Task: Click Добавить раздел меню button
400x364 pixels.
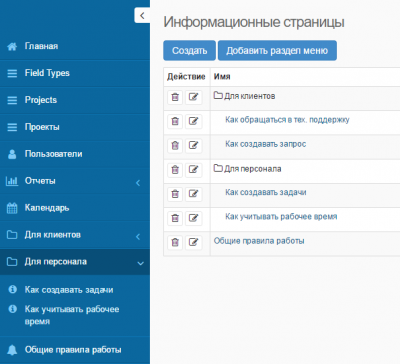Action: 277,51
